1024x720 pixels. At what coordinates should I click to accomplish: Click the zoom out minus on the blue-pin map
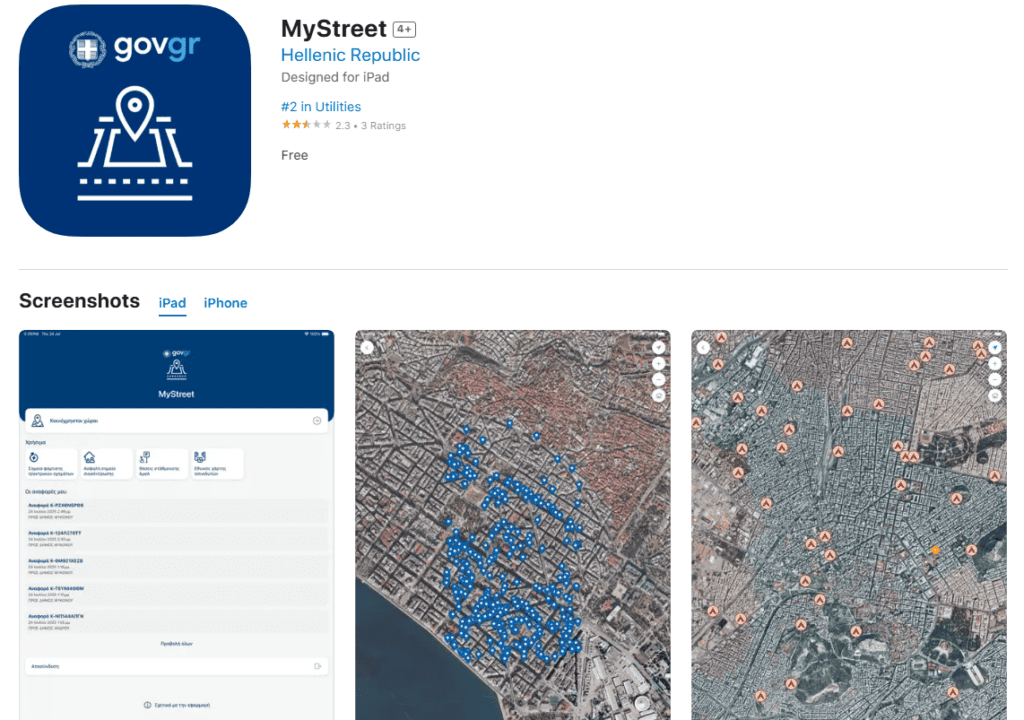tap(659, 380)
